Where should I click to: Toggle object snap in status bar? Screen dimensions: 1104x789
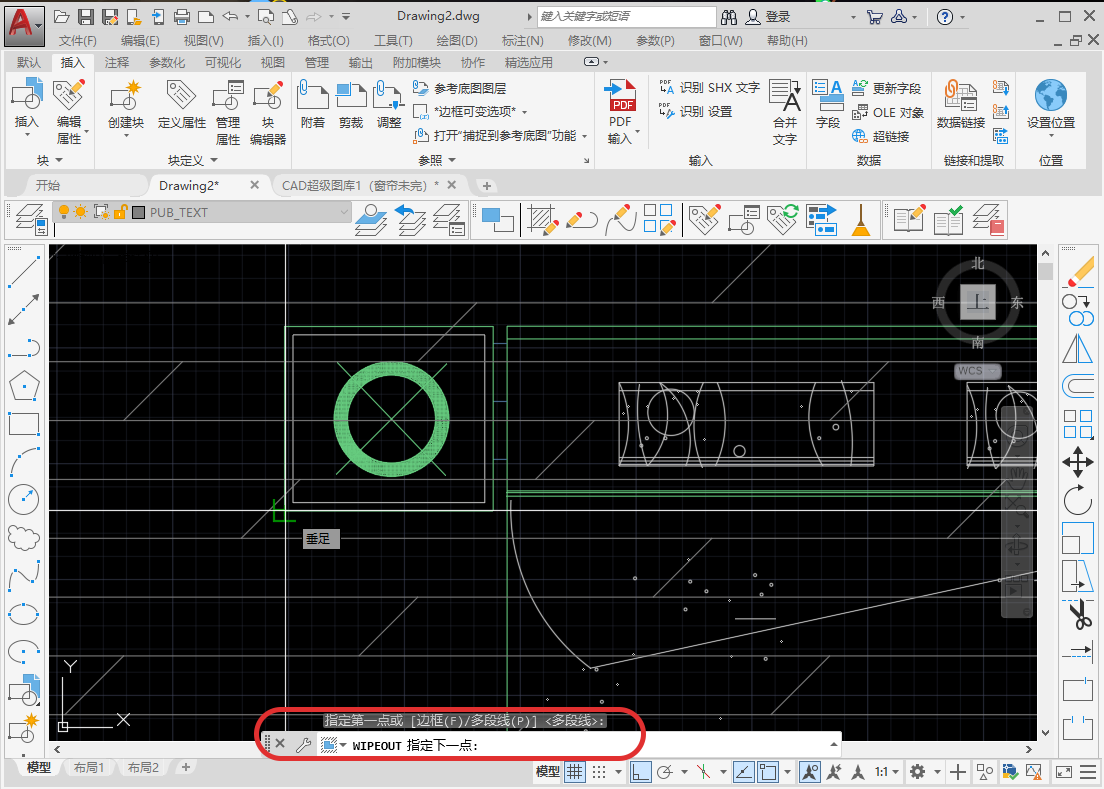coord(767,772)
